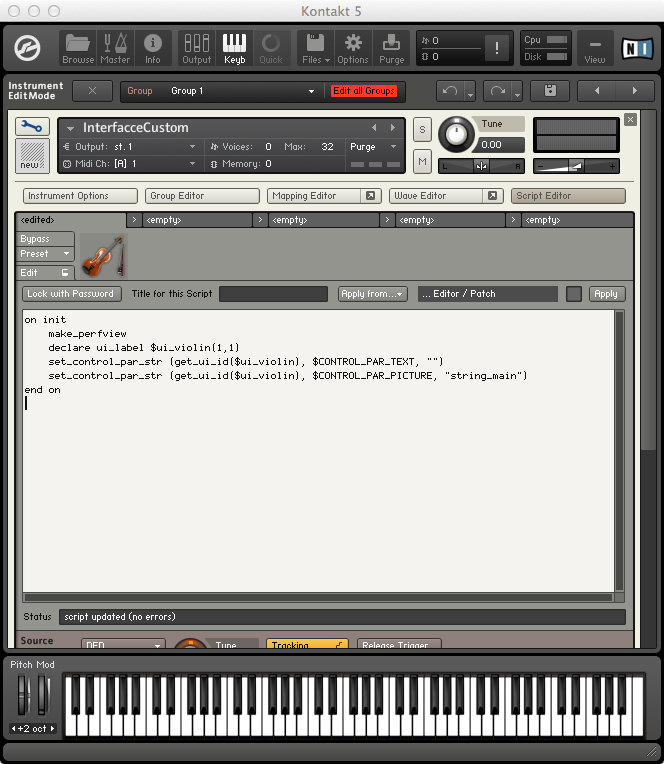The width and height of the screenshot is (664, 764).
Task: Mute the instrument with M button
Action: click(x=422, y=162)
